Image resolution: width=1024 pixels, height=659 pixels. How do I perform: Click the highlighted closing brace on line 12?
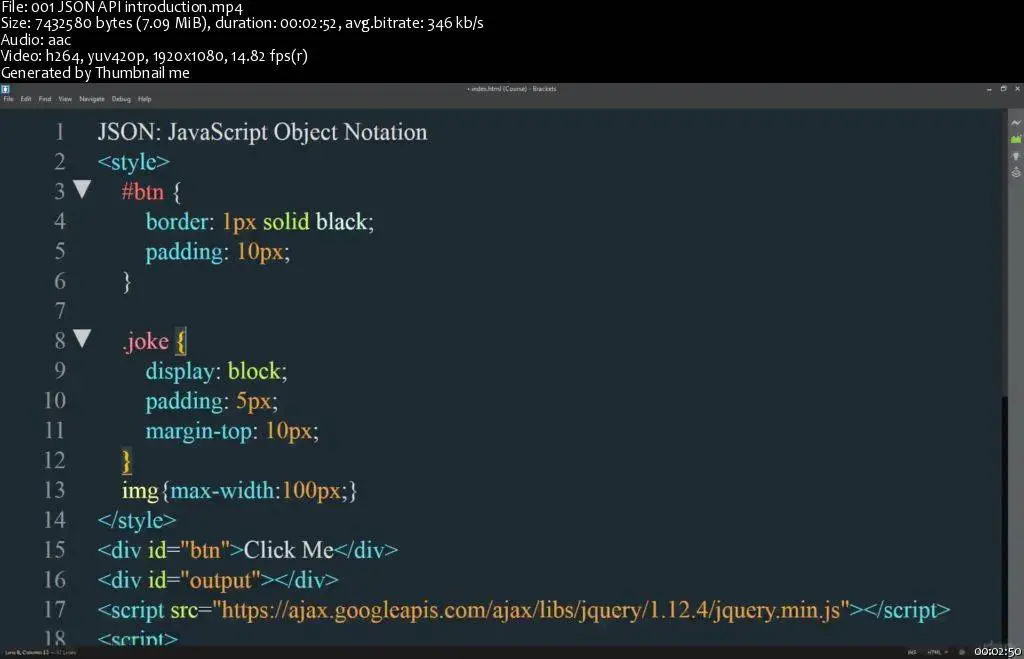127,461
